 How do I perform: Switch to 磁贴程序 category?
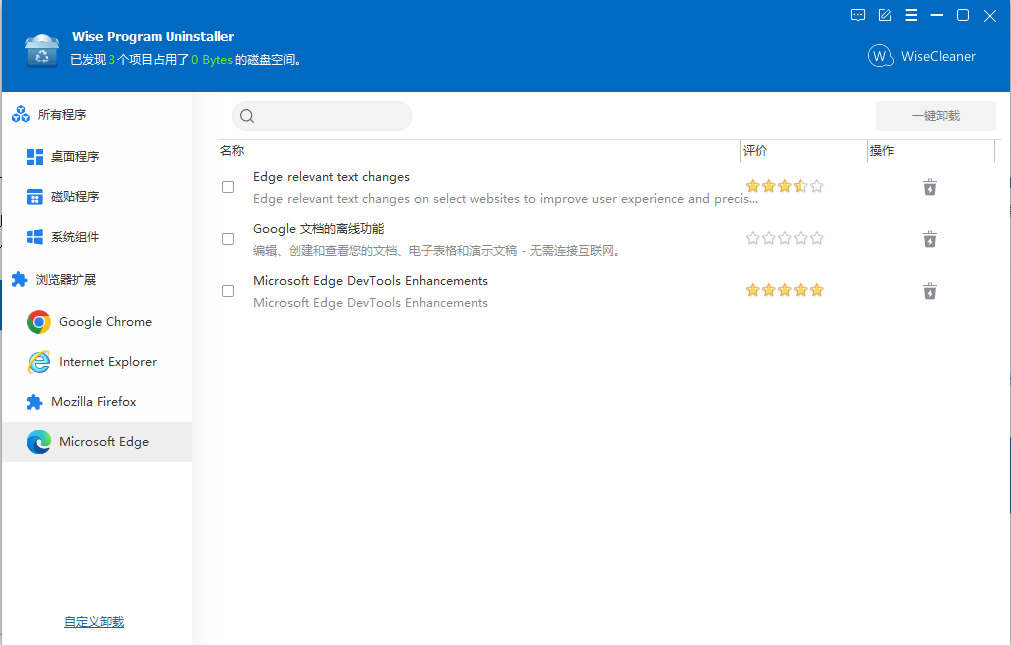pyautogui.click(x=97, y=197)
